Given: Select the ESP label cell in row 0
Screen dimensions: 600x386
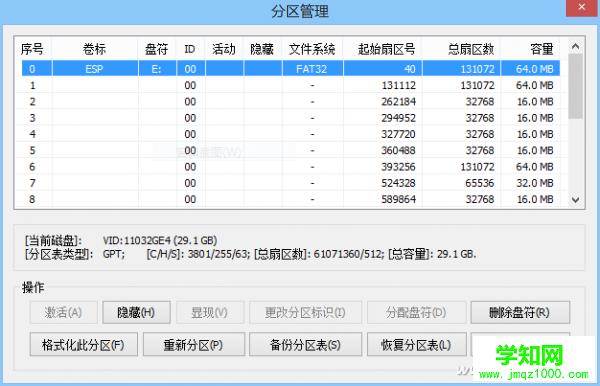Looking at the screenshot, I should [95, 69].
